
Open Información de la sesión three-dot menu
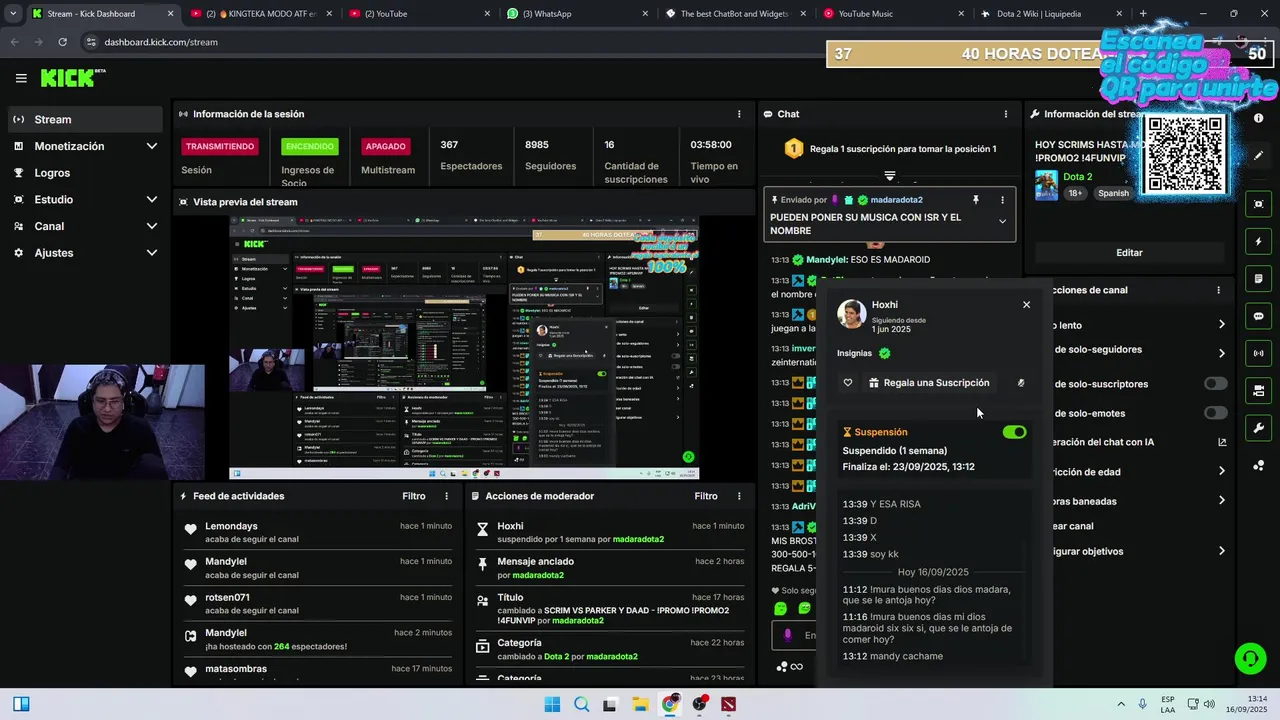[739, 114]
